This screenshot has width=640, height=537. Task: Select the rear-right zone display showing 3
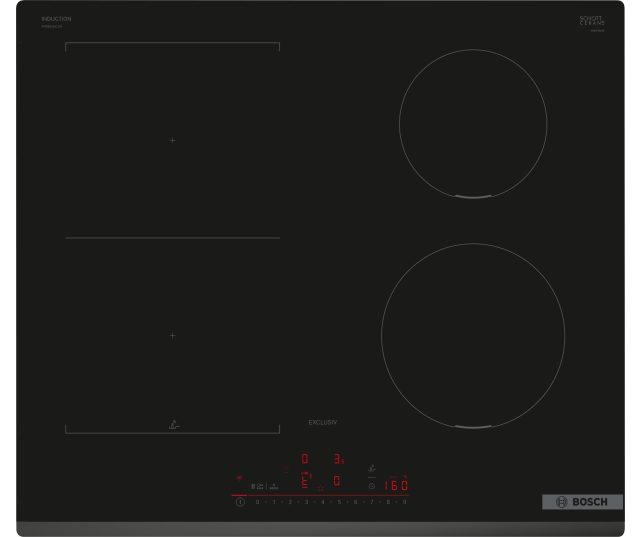(x=338, y=460)
